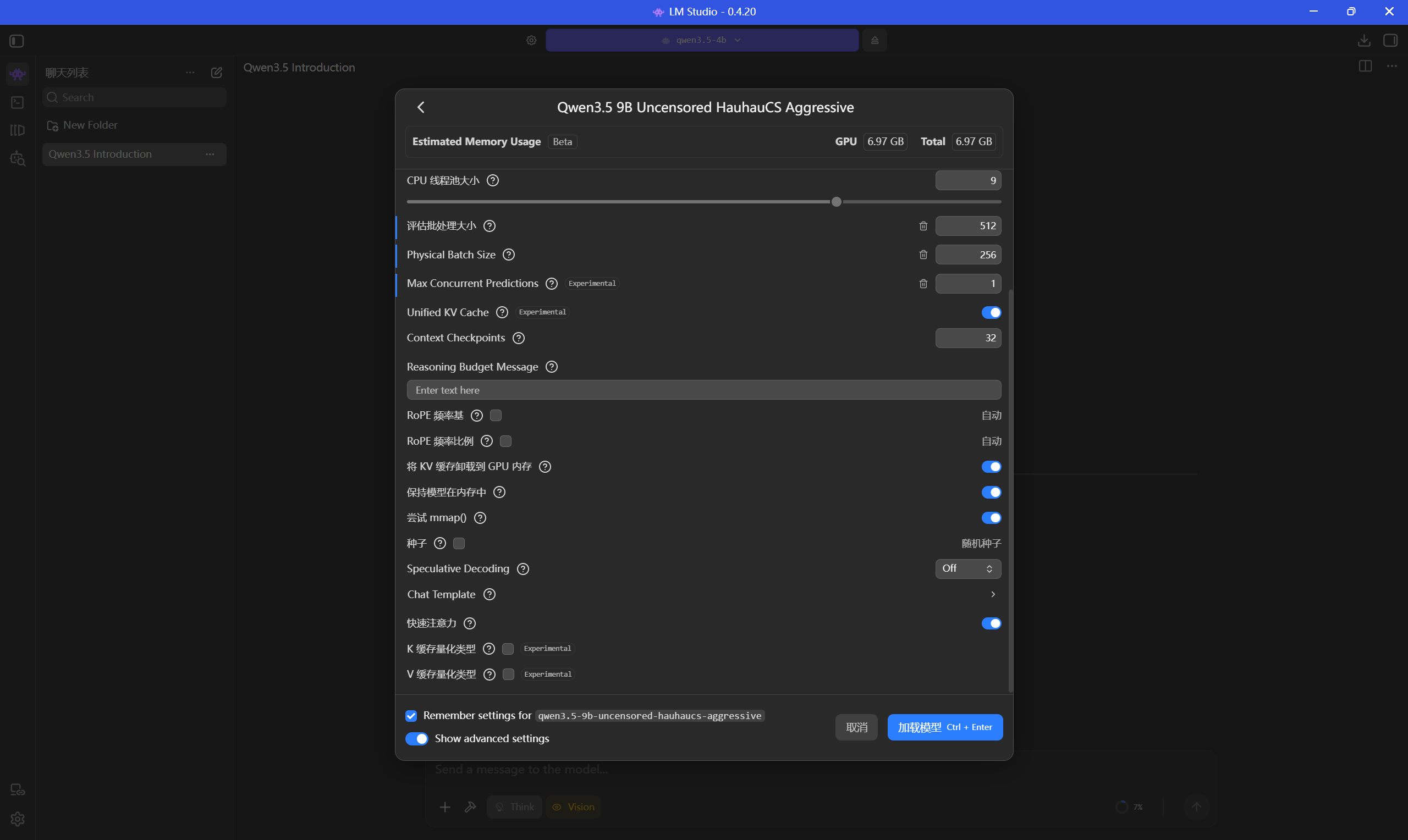Show help for 将 KV 缓存卸载到 GPU 内存
The image size is (1408, 840).
coord(545,466)
